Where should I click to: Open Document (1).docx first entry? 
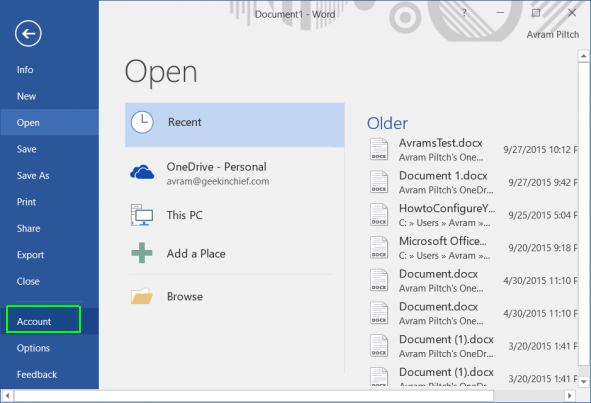(x=472, y=346)
